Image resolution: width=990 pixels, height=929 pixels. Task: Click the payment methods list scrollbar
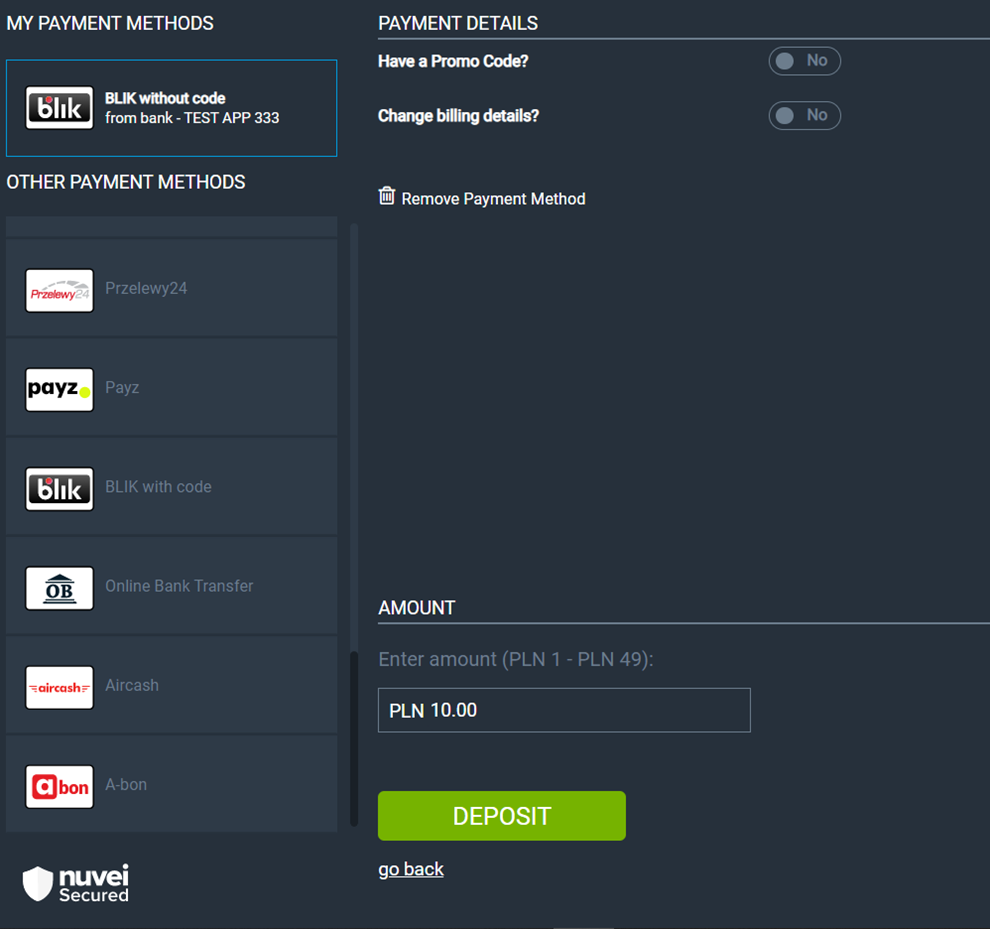click(354, 738)
